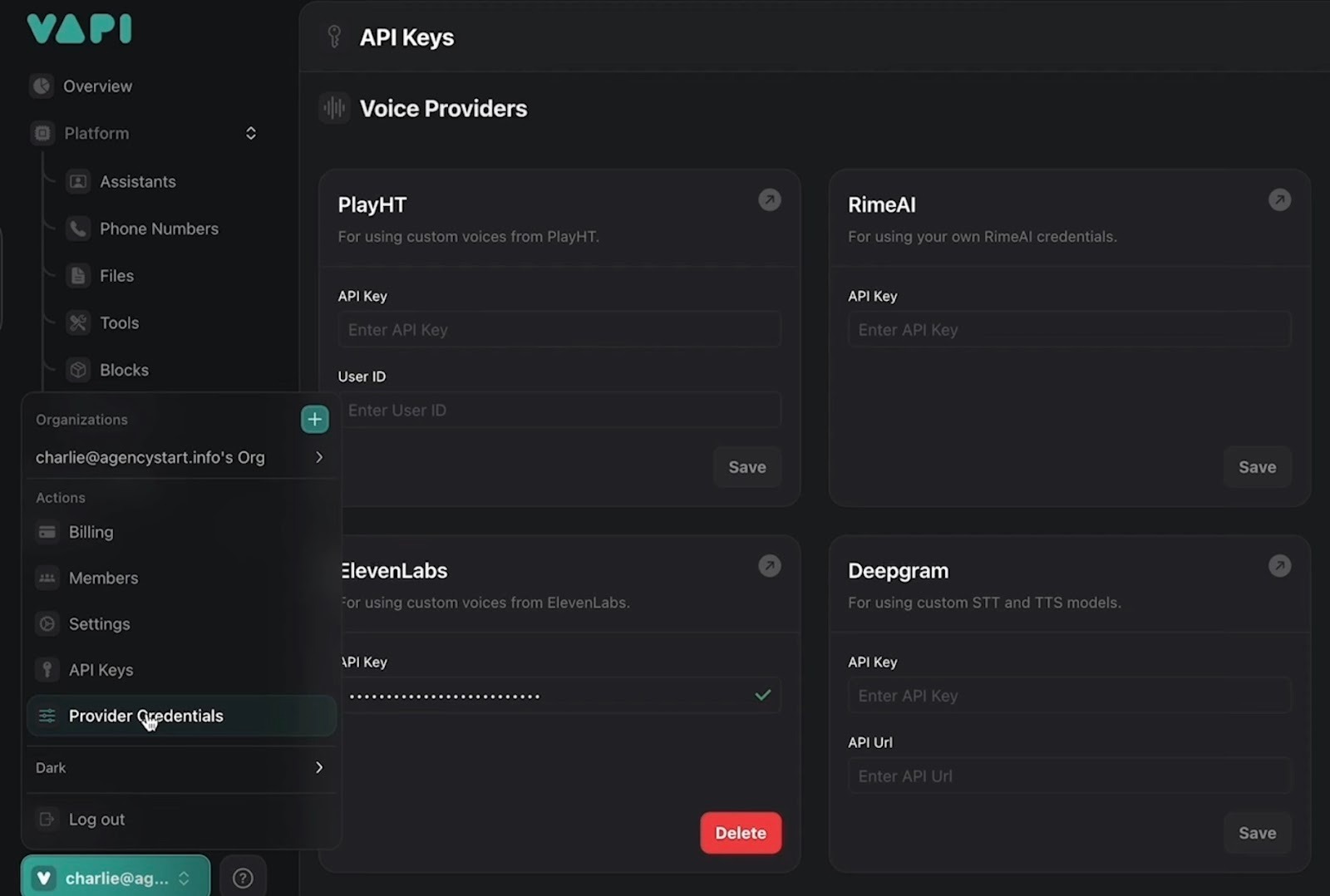Click the Members people icon

47,578
